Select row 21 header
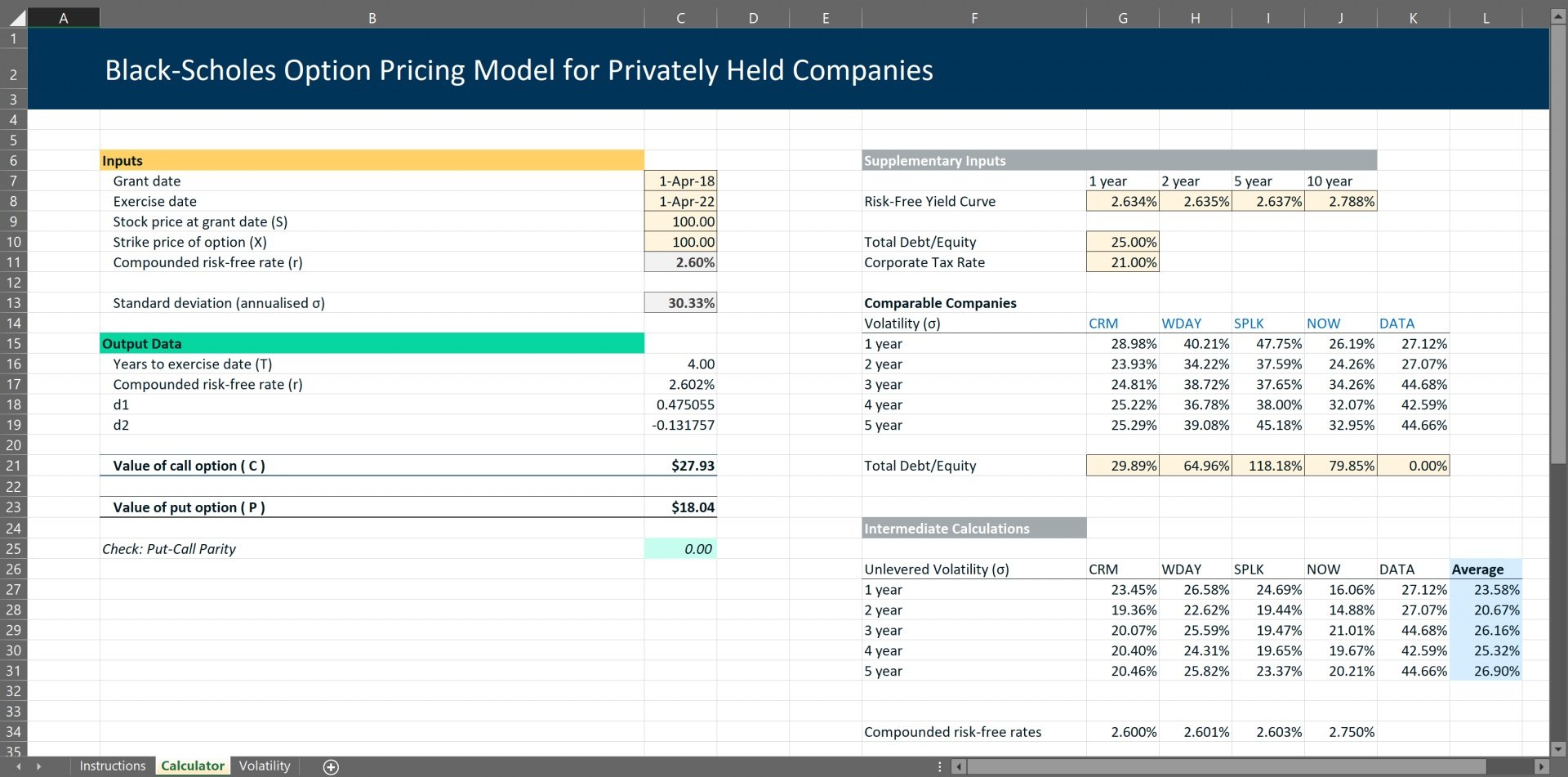Viewport: 1568px width, 777px height. point(14,466)
